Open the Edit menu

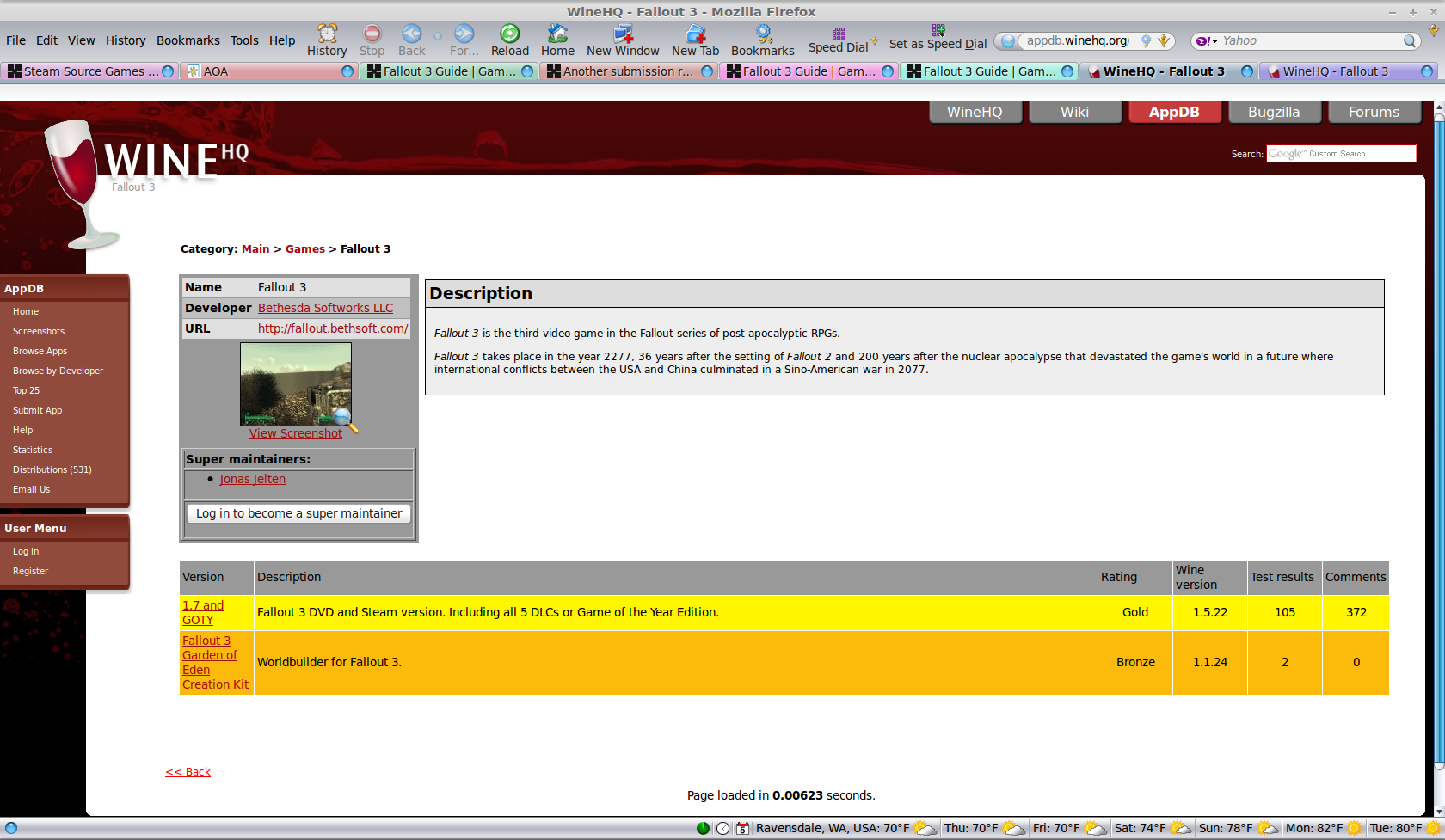pyautogui.click(x=46, y=40)
